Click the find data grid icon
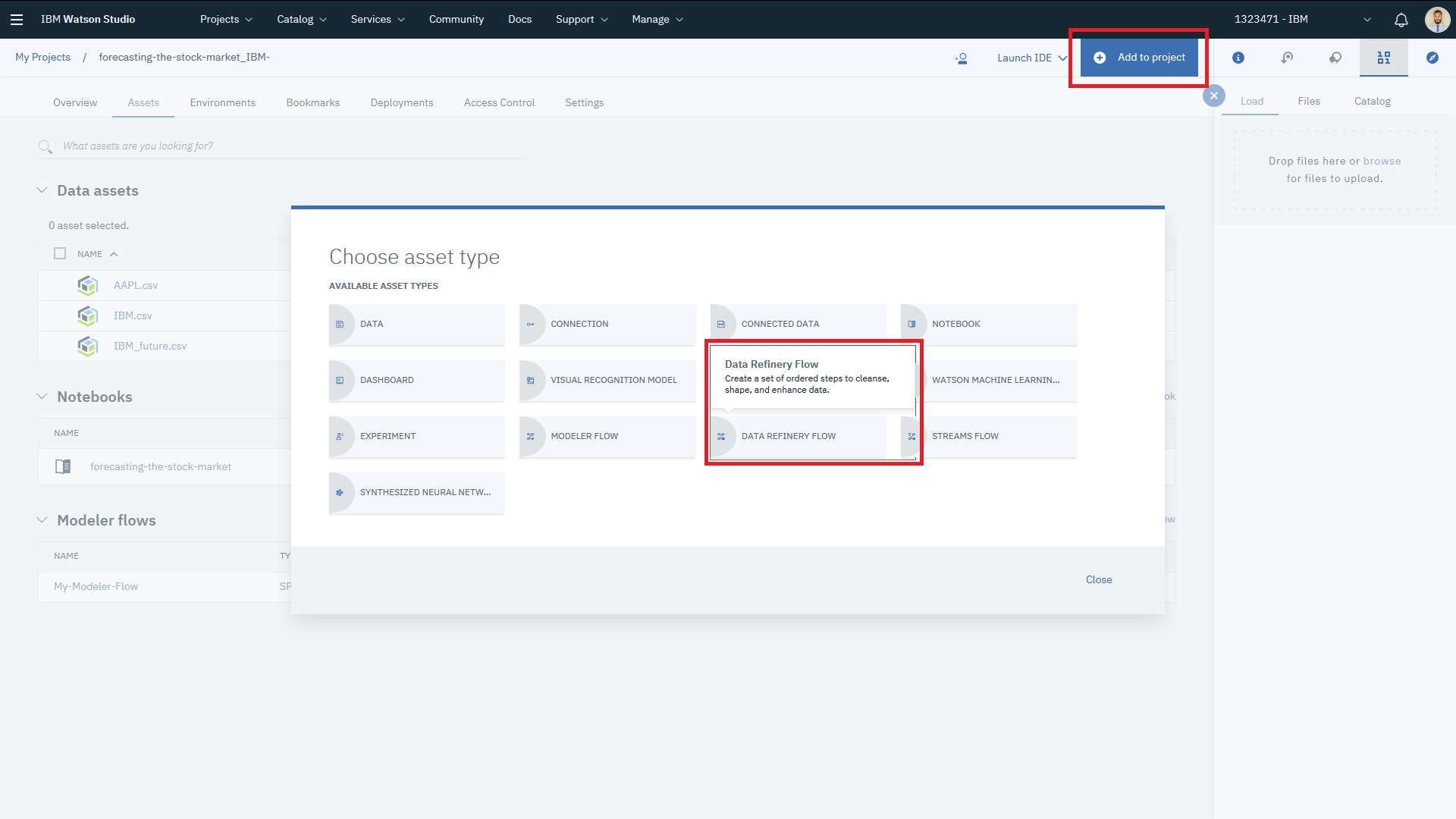 coord(1384,58)
